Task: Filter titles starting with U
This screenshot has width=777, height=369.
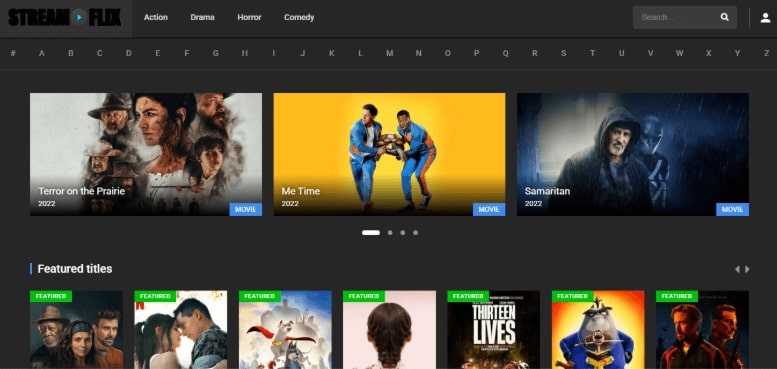Action: click(x=621, y=53)
